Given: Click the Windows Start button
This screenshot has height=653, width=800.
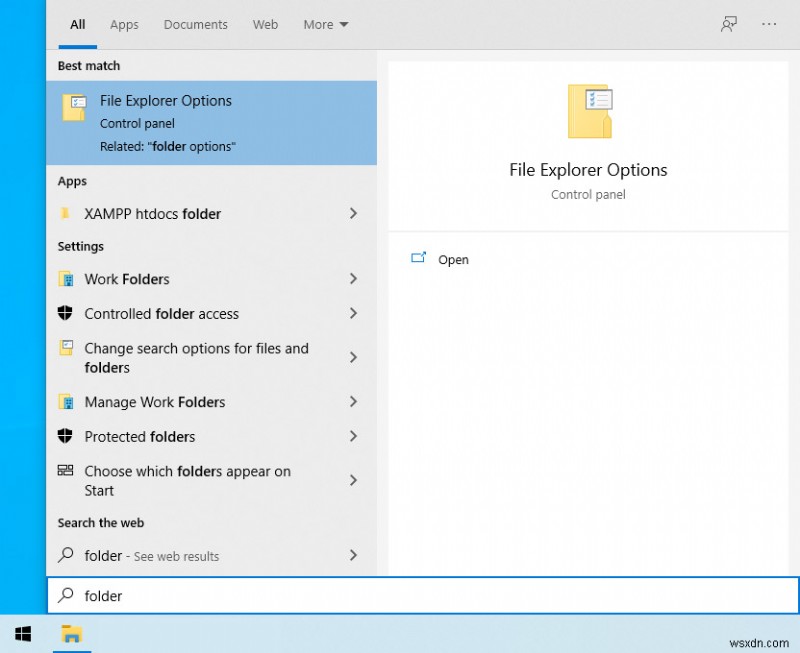Looking at the screenshot, I should point(22,633).
